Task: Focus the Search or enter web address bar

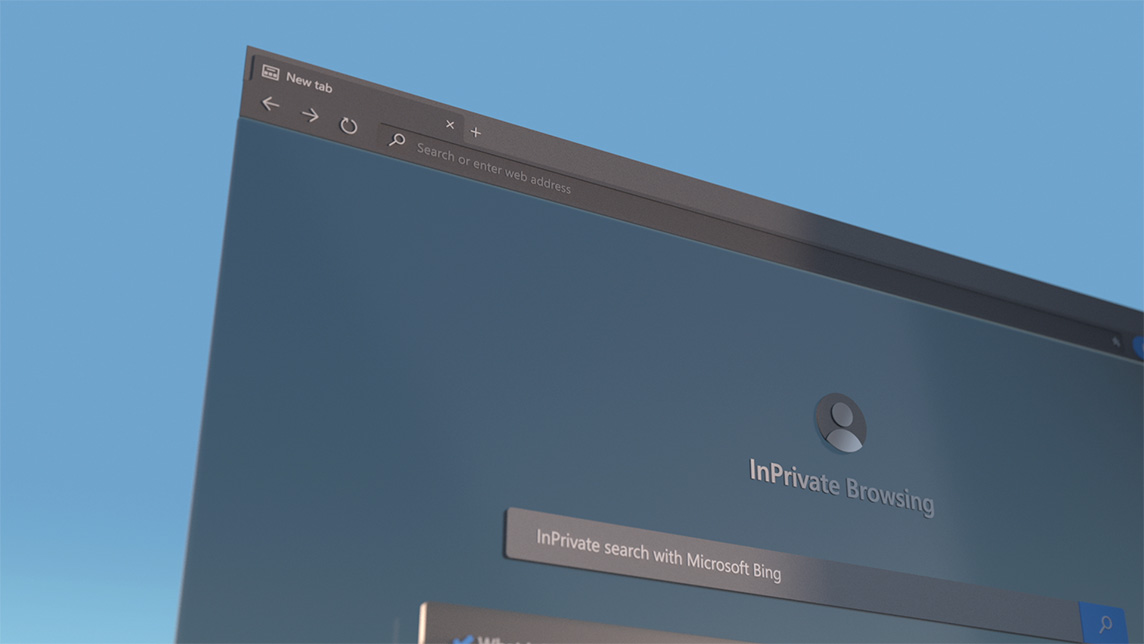Action: [751, 239]
